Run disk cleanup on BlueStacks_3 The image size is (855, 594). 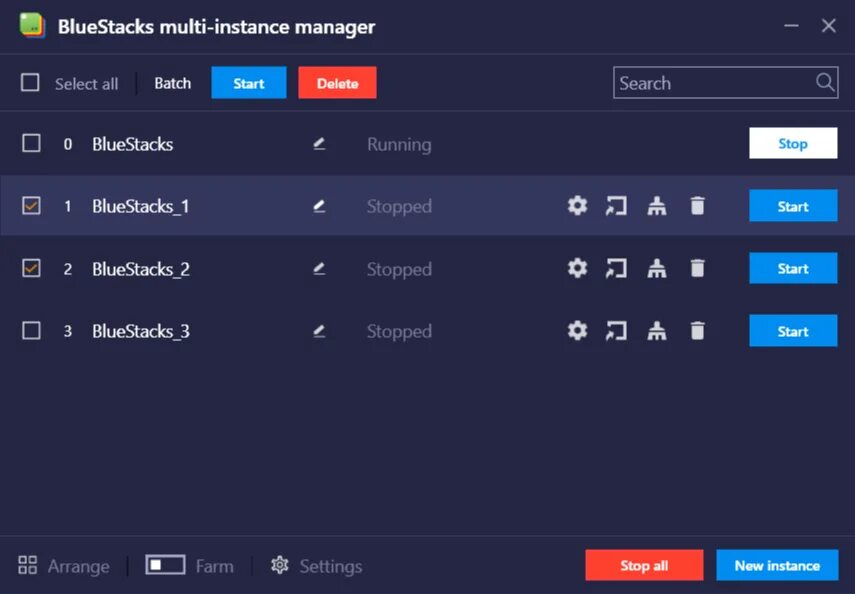coord(657,330)
